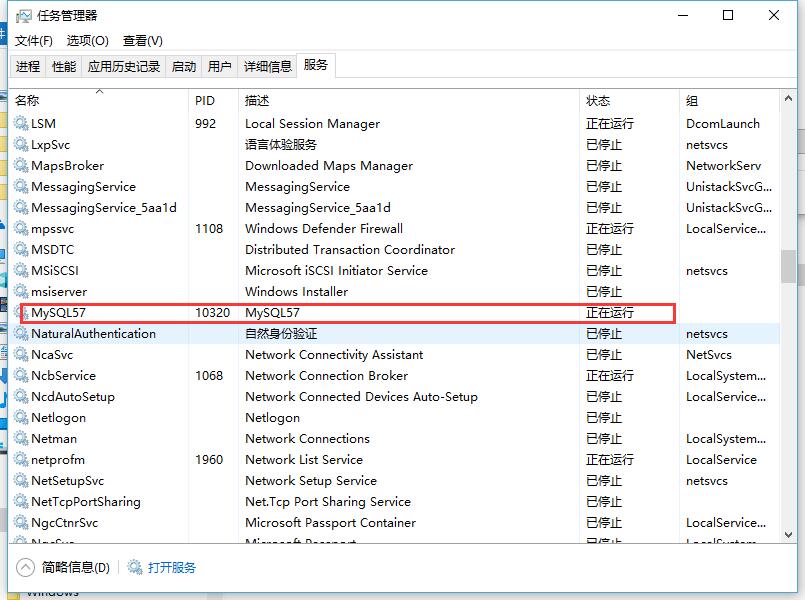Click the gear icon beside NcbService
The width and height of the screenshot is (805, 600).
21,376
